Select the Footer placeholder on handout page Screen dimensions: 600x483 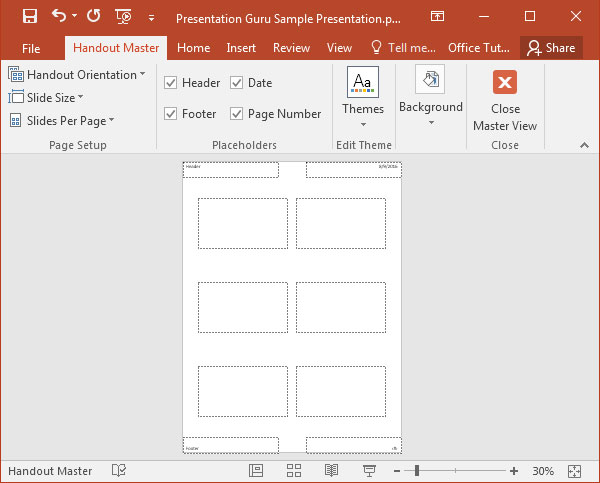(x=231, y=445)
